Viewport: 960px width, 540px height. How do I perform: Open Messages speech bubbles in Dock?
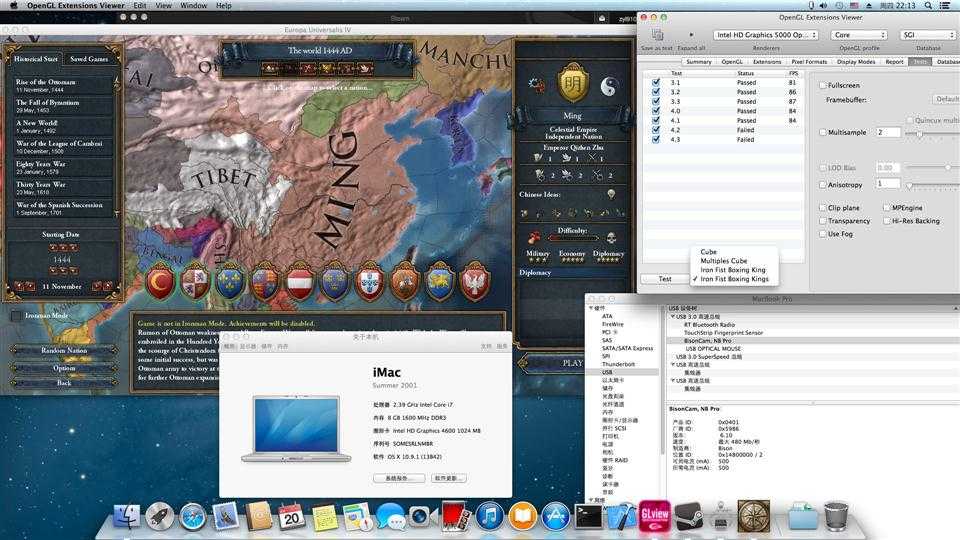tap(390, 517)
